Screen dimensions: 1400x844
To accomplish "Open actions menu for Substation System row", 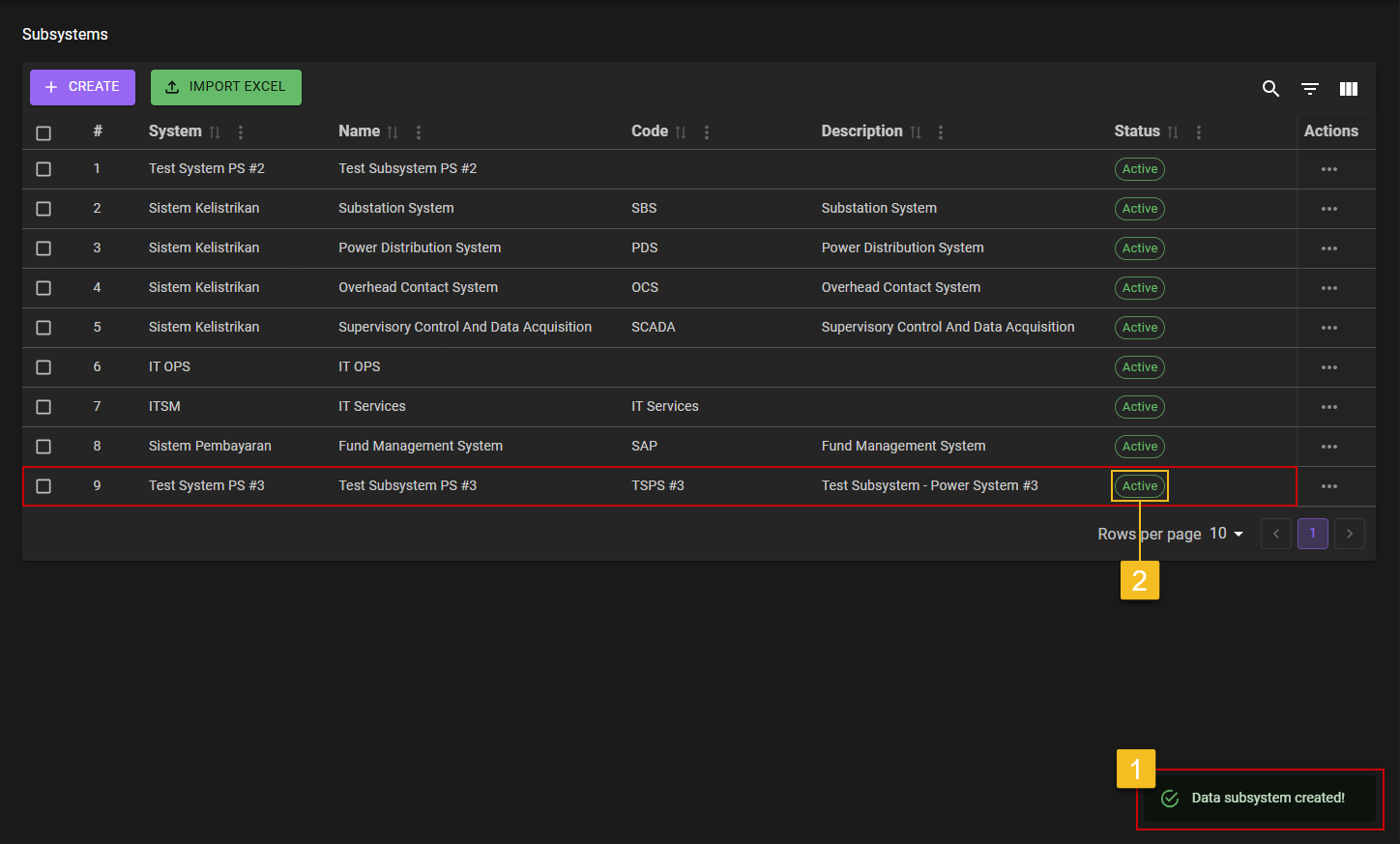I will 1329,209.
